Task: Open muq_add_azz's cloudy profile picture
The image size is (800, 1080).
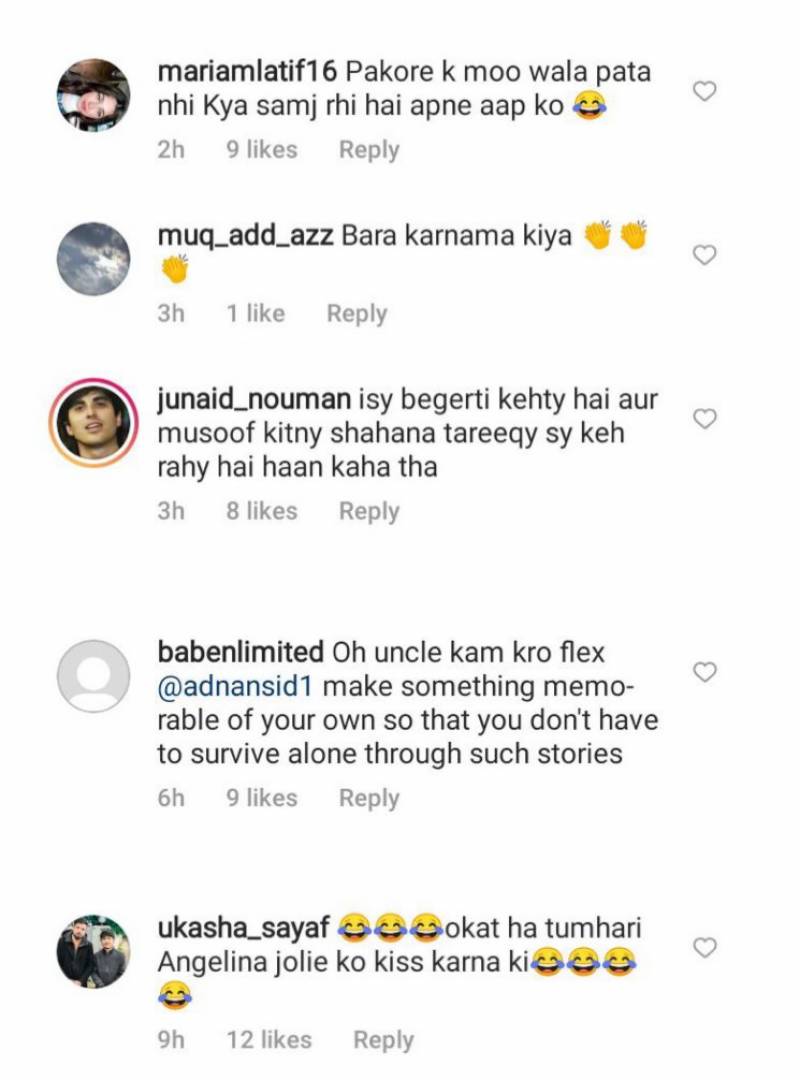Action: (x=93, y=258)
